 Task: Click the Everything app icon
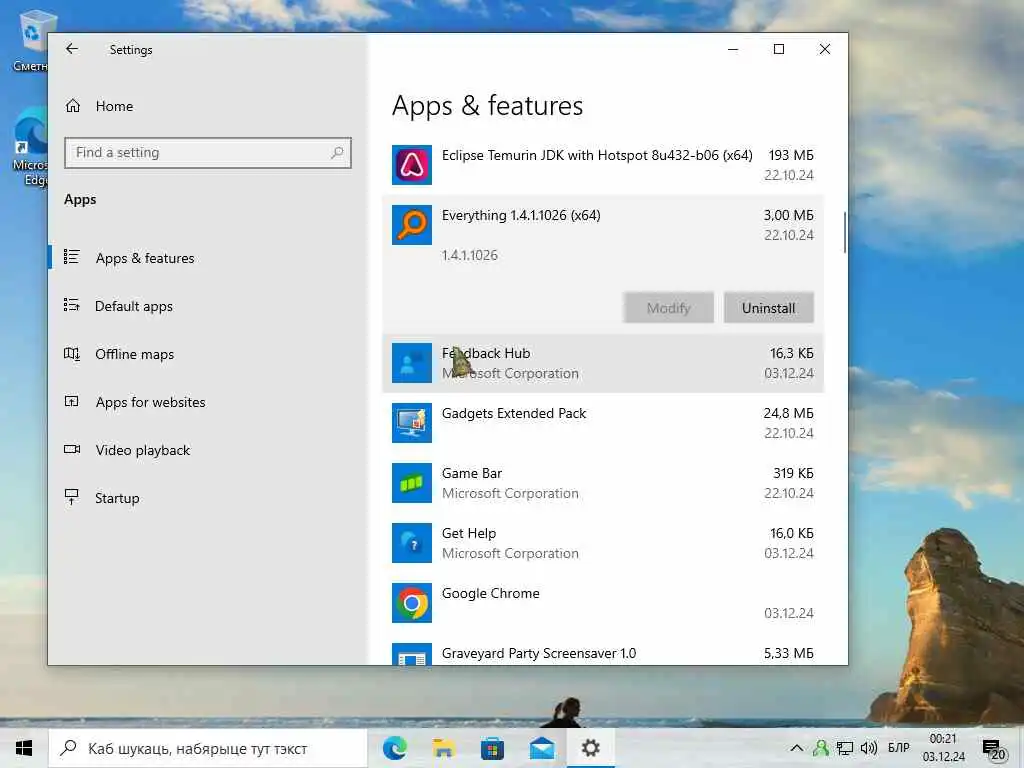point(411,225)
